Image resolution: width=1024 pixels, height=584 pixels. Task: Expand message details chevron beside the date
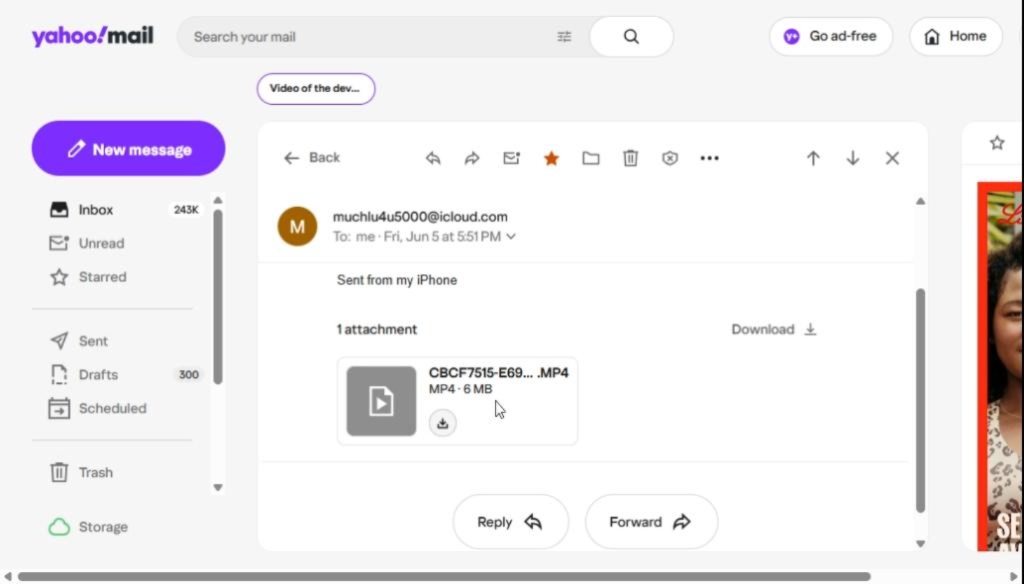pos(511,236)
